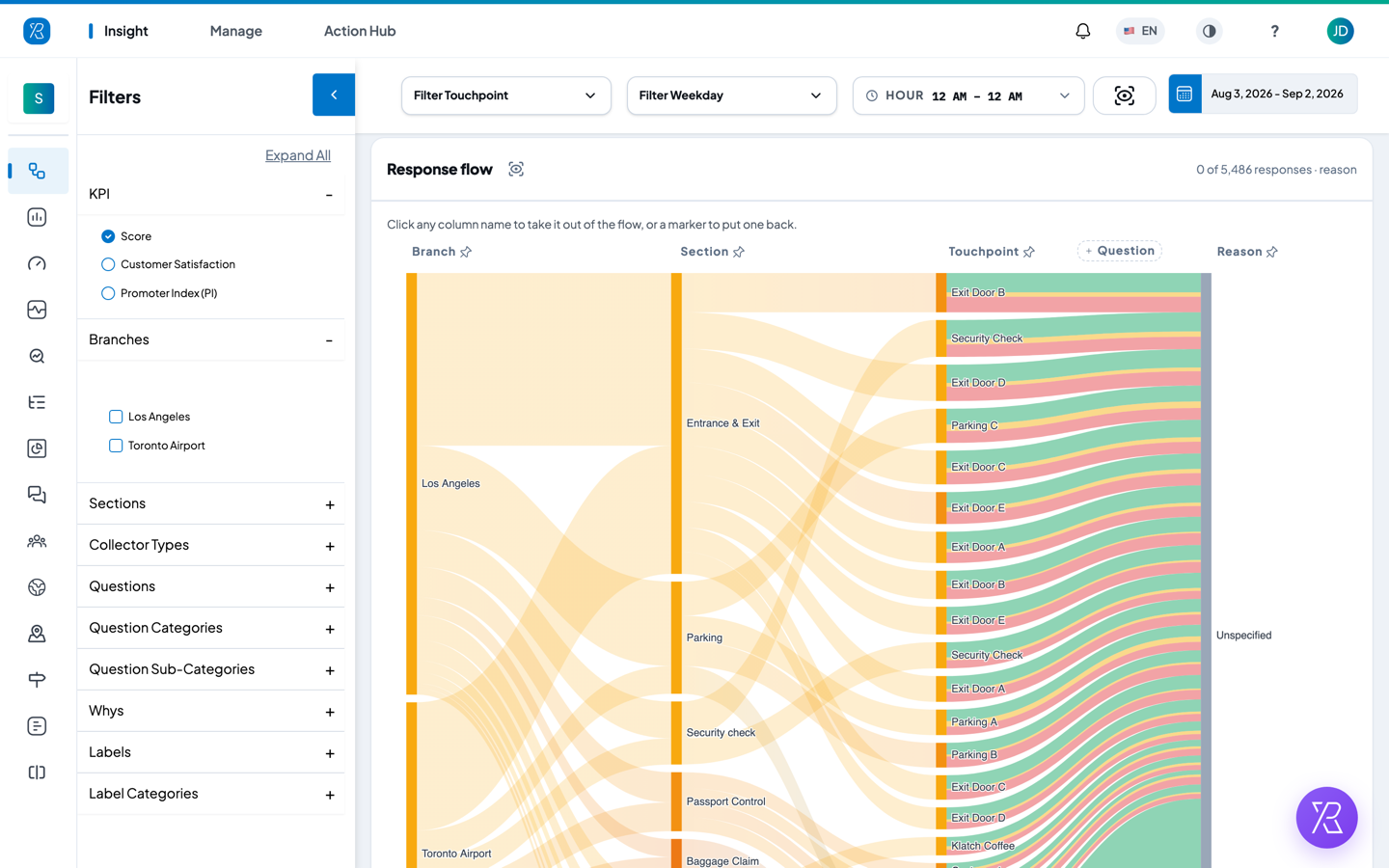Click the capture icon beside Response flow title
Image resolution: width=1389 pixels, height=868 pixels.
click(x=516, y=169)
